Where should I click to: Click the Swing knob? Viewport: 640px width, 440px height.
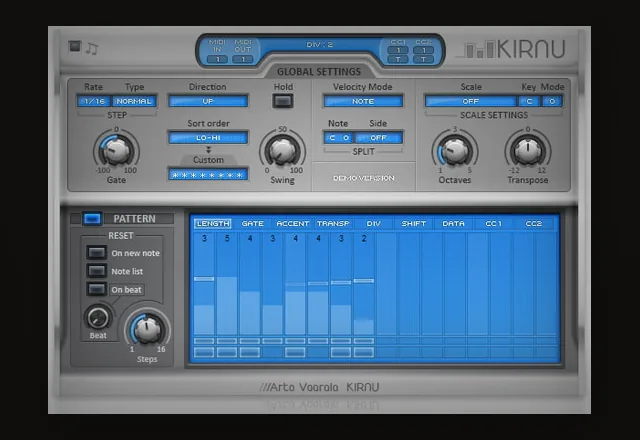pyautogui.click(x=282, y=150)
